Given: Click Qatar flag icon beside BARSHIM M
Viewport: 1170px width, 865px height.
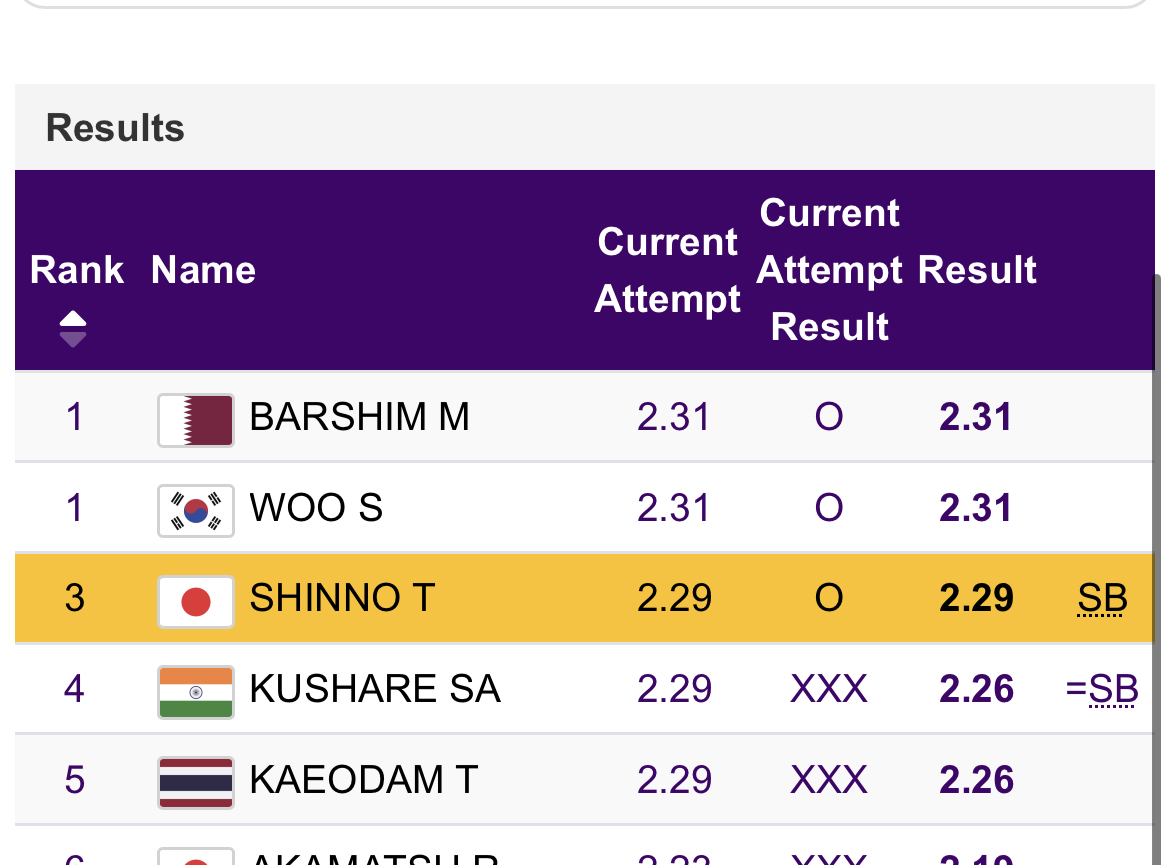Looking at the screenshot, I should tap(196, 419).
